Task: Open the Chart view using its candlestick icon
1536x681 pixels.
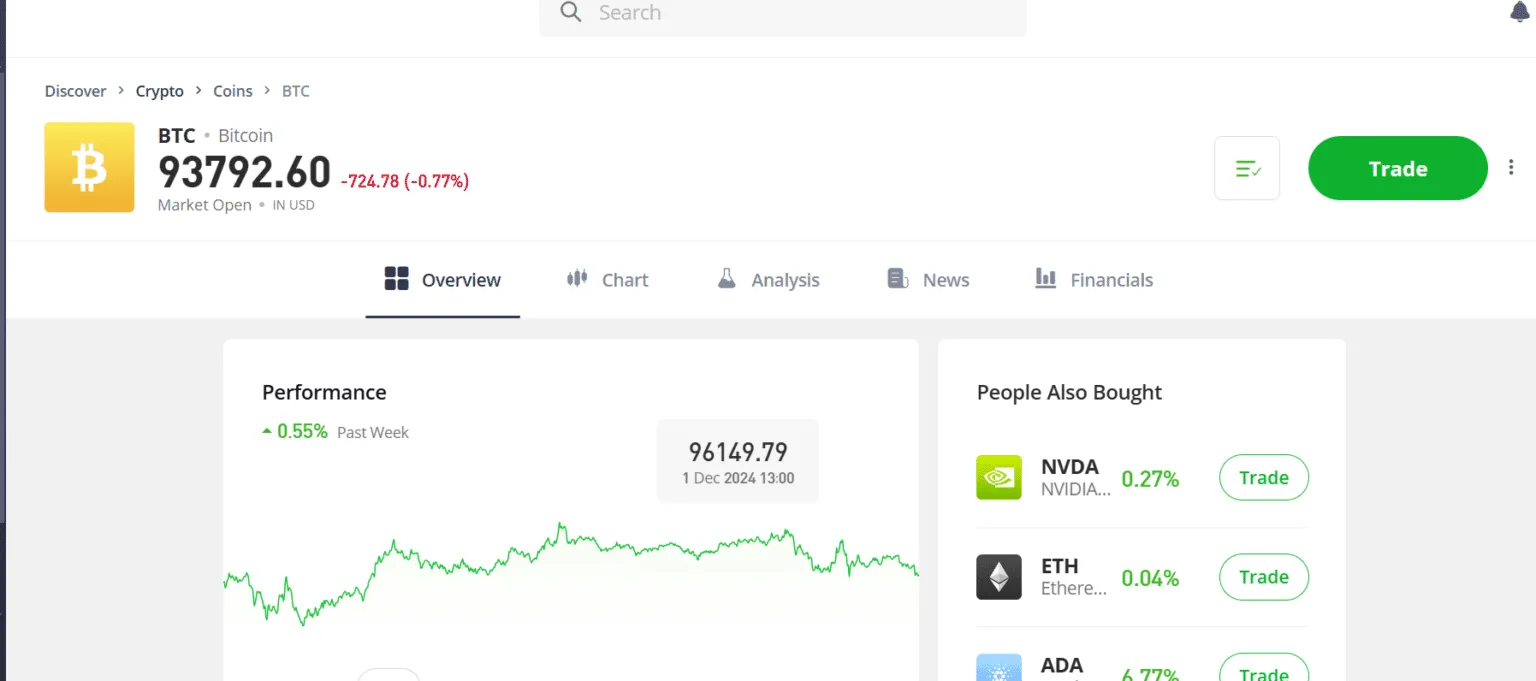Action: (x=576, y=279)
